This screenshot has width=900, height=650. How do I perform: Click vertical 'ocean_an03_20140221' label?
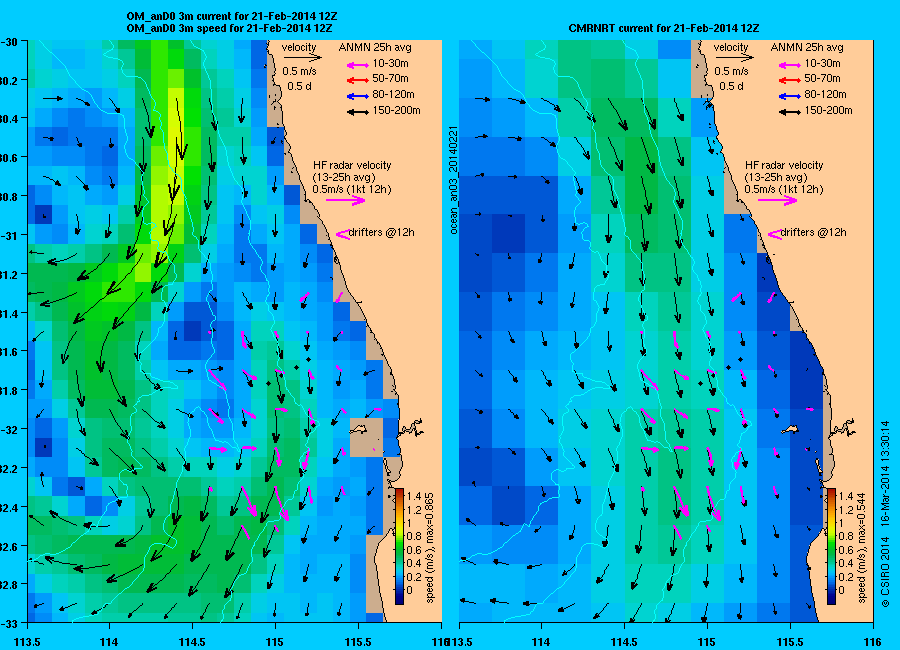pos(453,180)
